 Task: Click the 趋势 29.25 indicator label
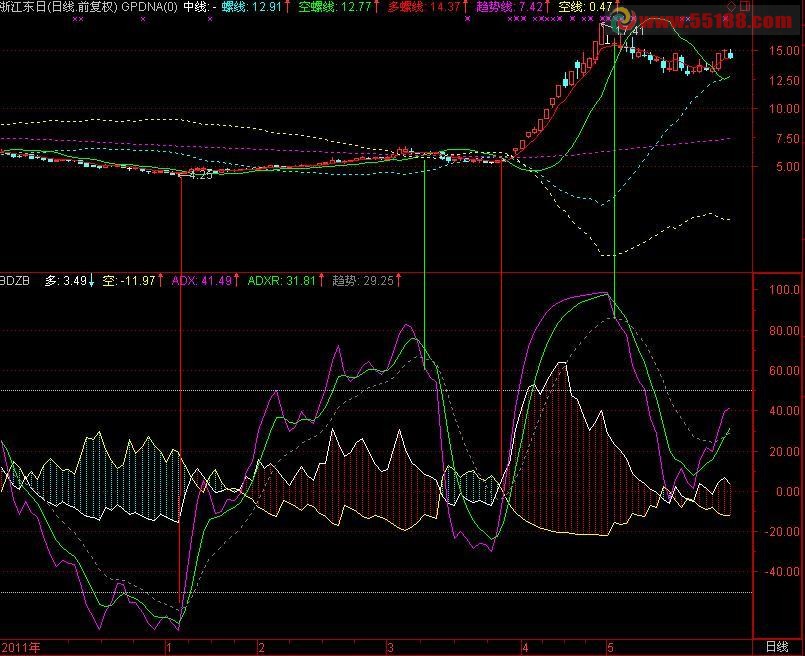tap(365, 281)
